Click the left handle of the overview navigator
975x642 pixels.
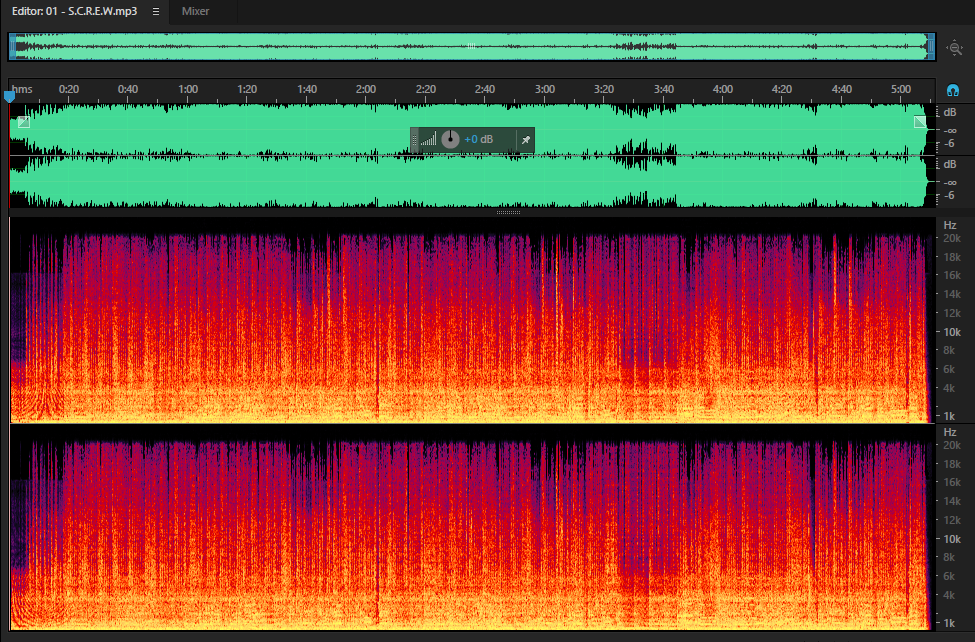[x=12, y=47]
